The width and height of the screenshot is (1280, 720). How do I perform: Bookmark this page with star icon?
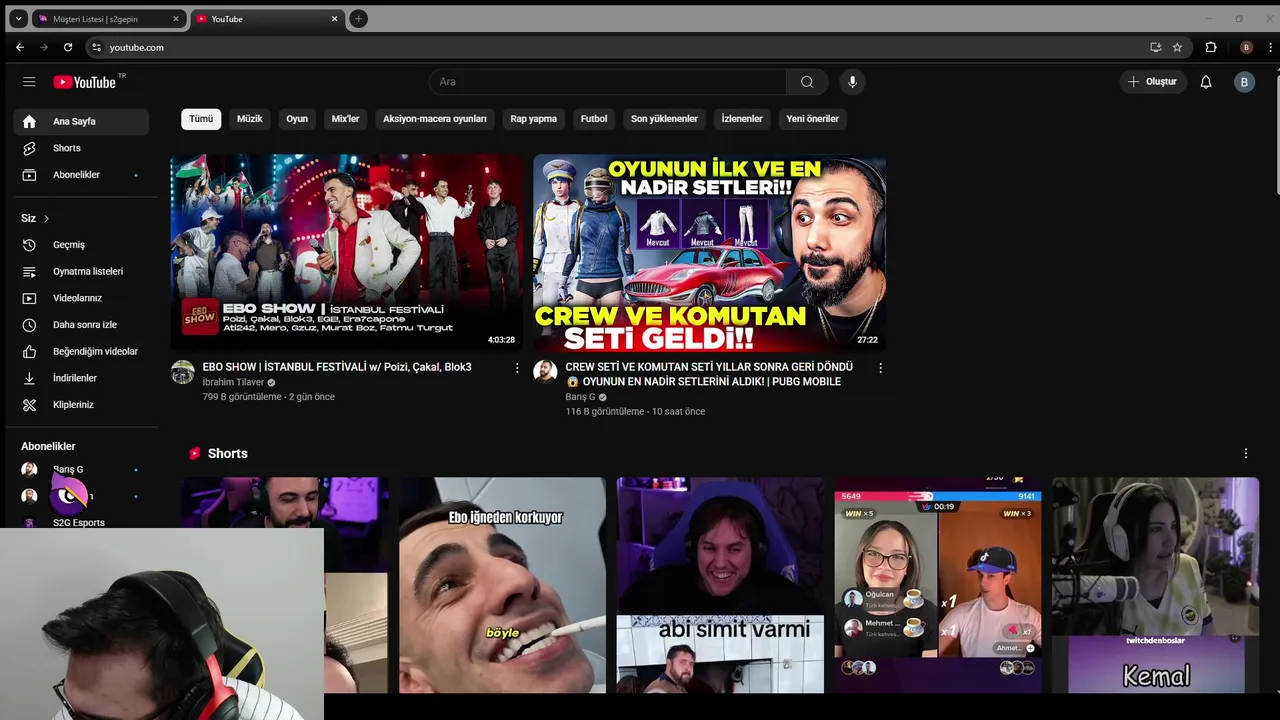(x=1177, y=47)
